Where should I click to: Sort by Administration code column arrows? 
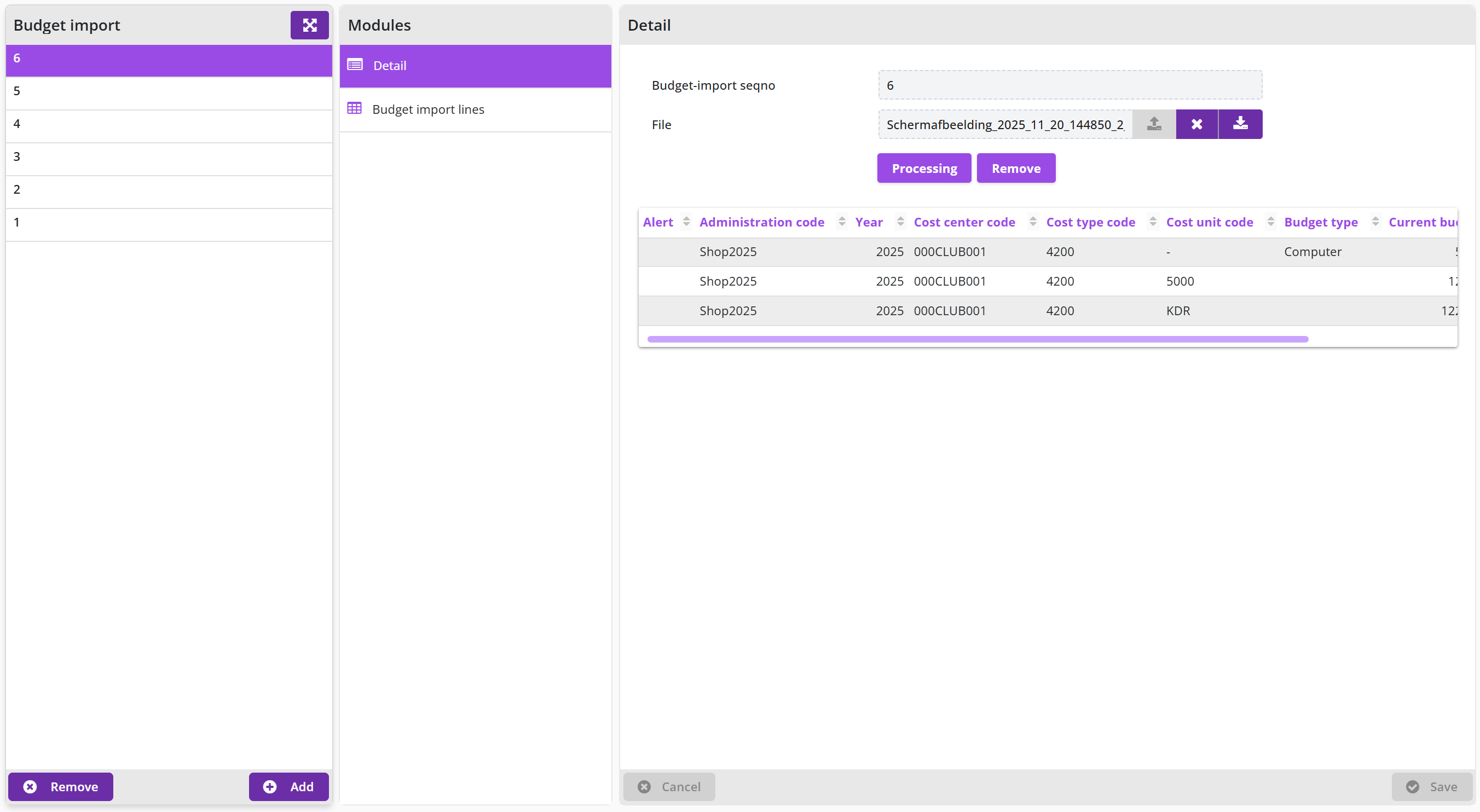click(x=842, y=222)
